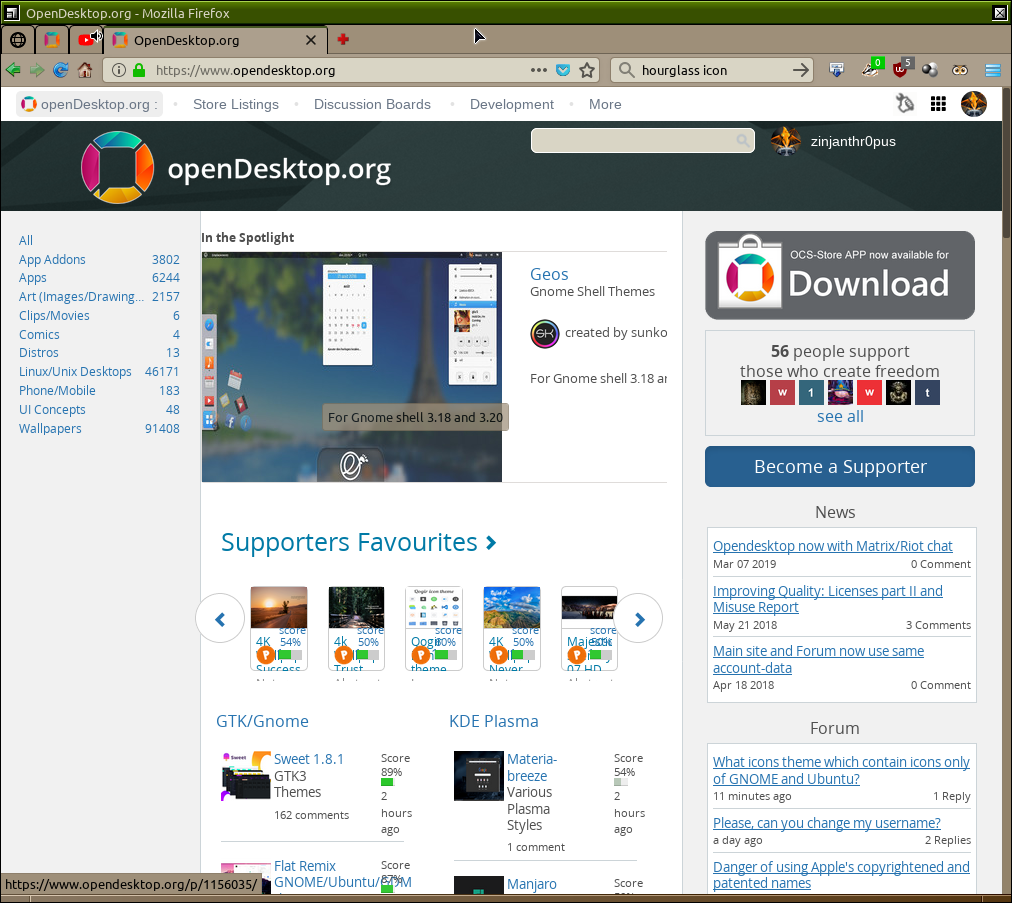Switch to the pinned YouTube tab
This screenshot has width=1012, height=903.
(x=85, y=40)
